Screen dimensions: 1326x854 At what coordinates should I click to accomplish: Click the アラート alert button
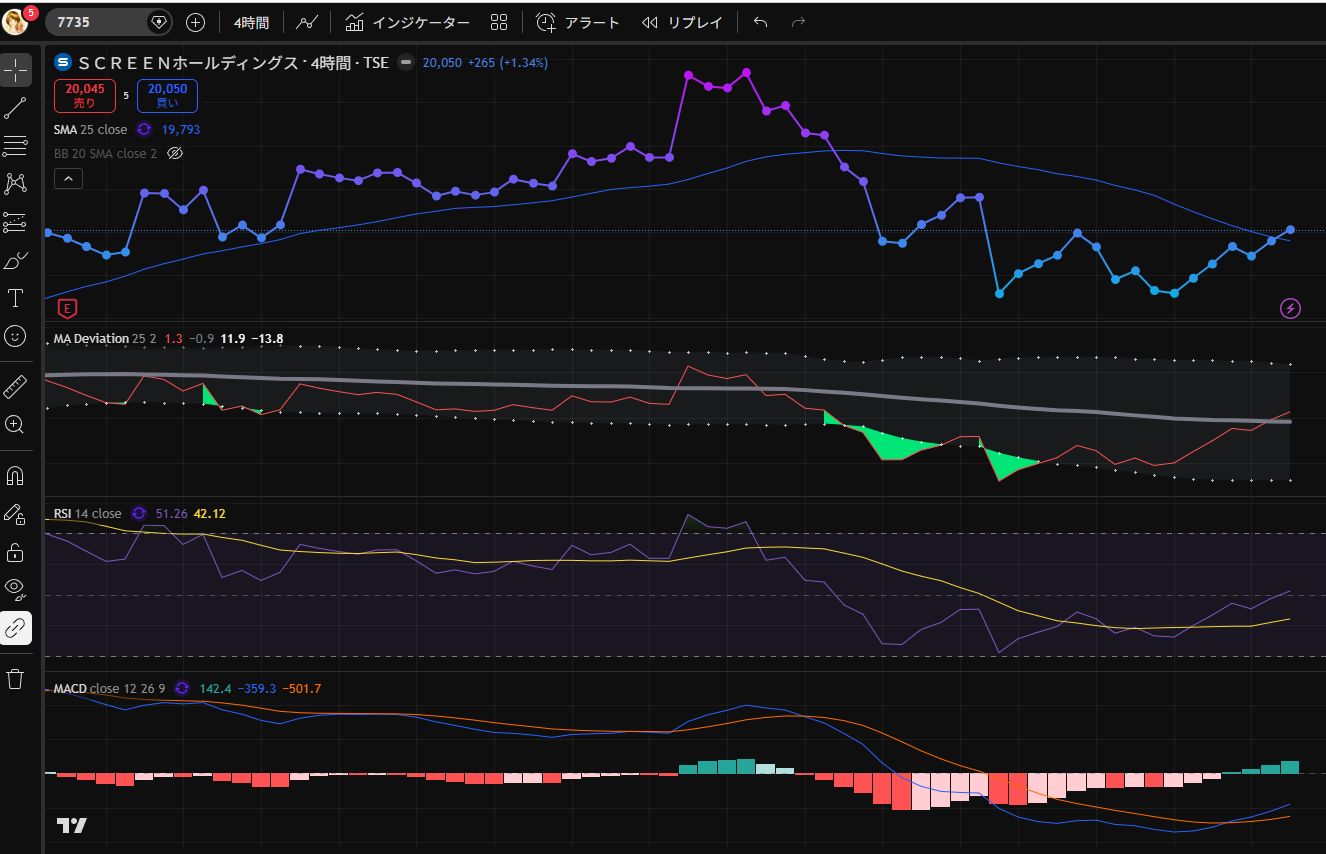click(x=578, y=22)
